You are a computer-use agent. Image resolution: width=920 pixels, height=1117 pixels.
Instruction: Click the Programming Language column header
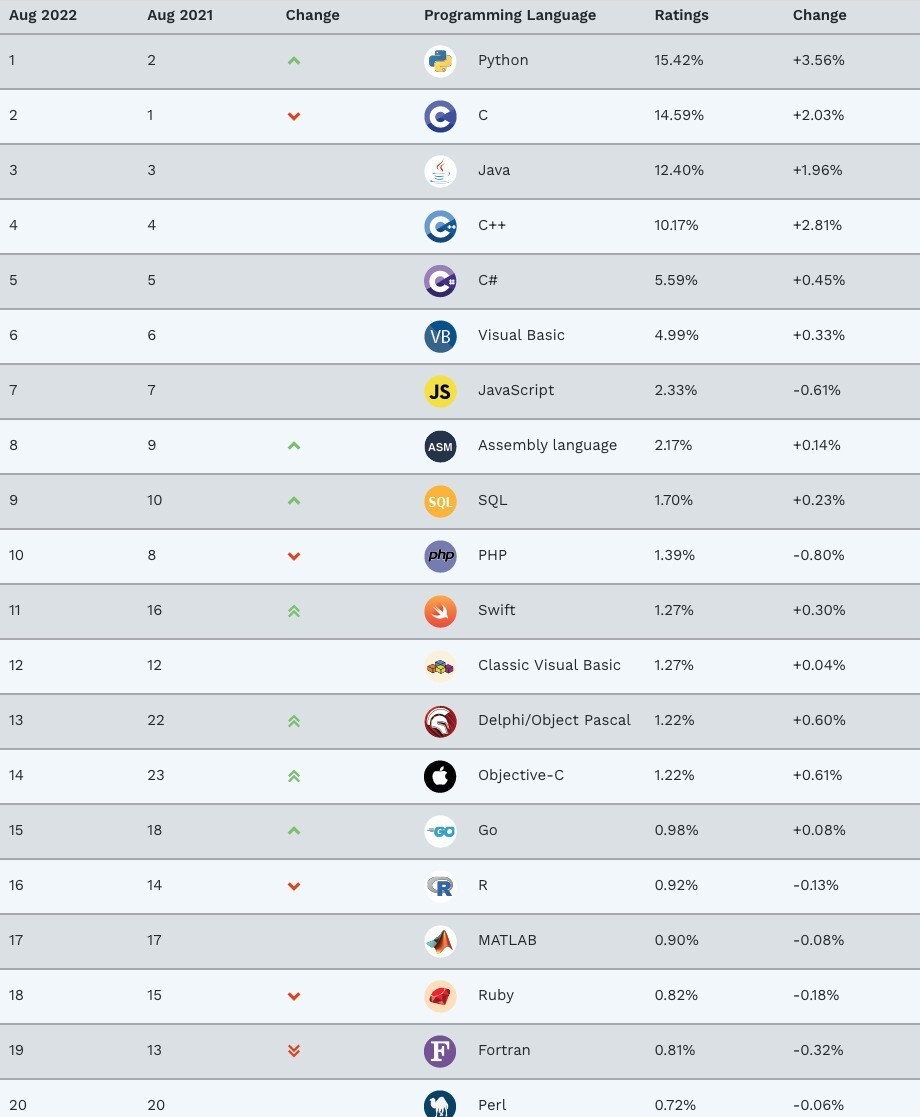[509, 15]
